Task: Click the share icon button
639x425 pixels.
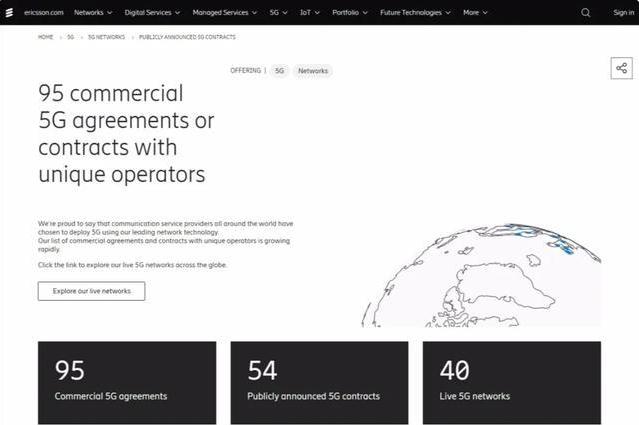Action: [621, 68]
